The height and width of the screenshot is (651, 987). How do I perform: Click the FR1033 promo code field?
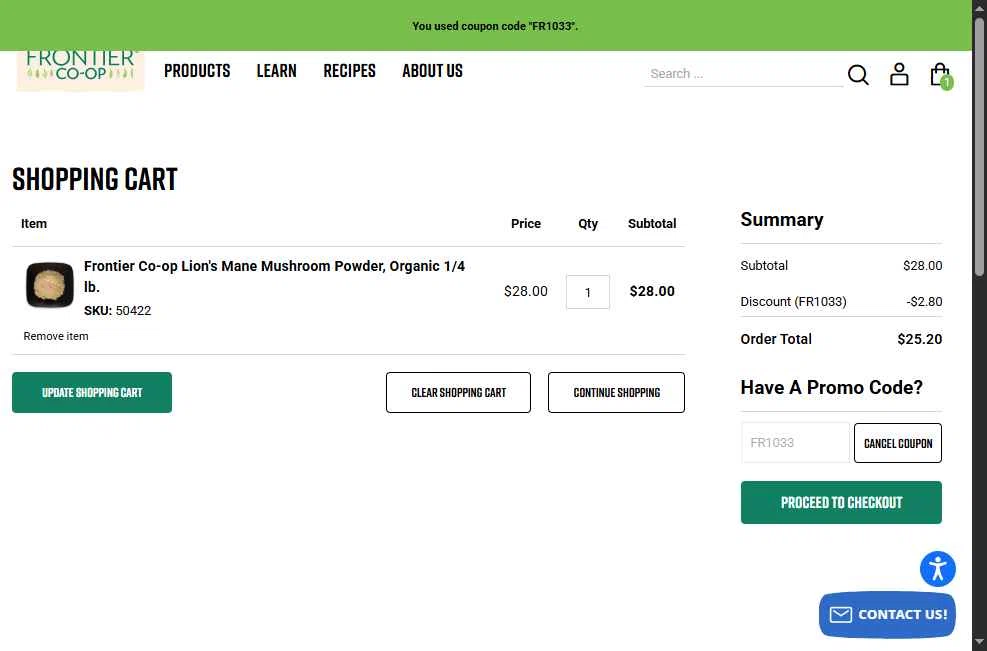[x=795, y=443]
